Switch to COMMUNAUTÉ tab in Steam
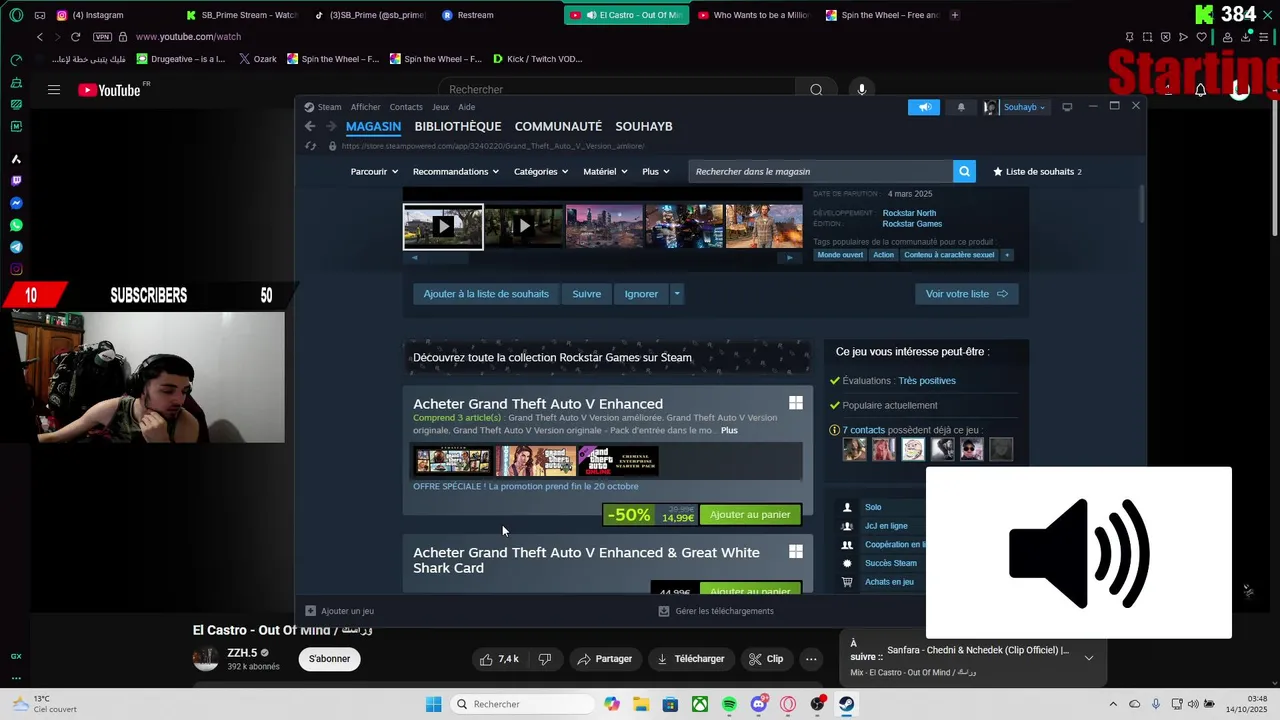Viewport: 1280px width, 720px height. click(558, 126)
